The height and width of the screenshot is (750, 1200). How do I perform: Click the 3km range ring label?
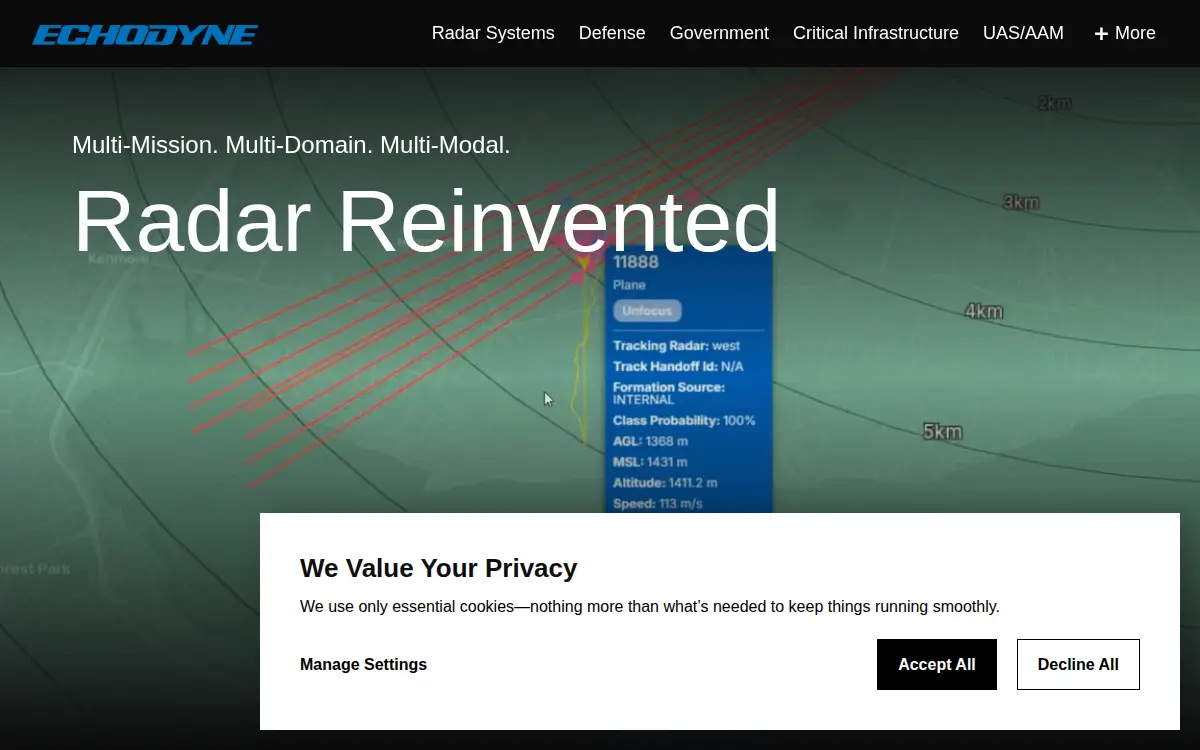coord(1021,202)
